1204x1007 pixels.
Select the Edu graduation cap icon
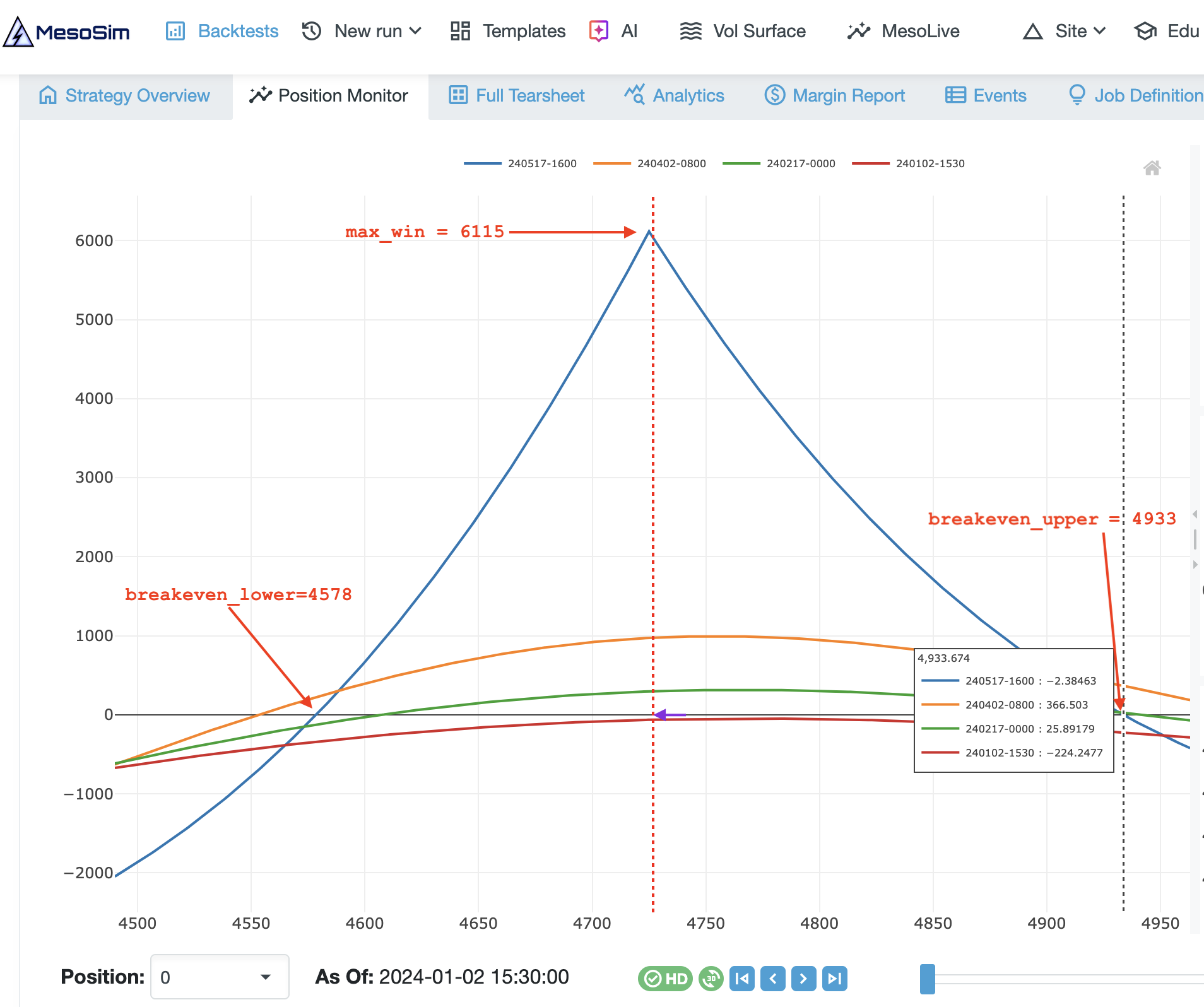click(1146, 30)
